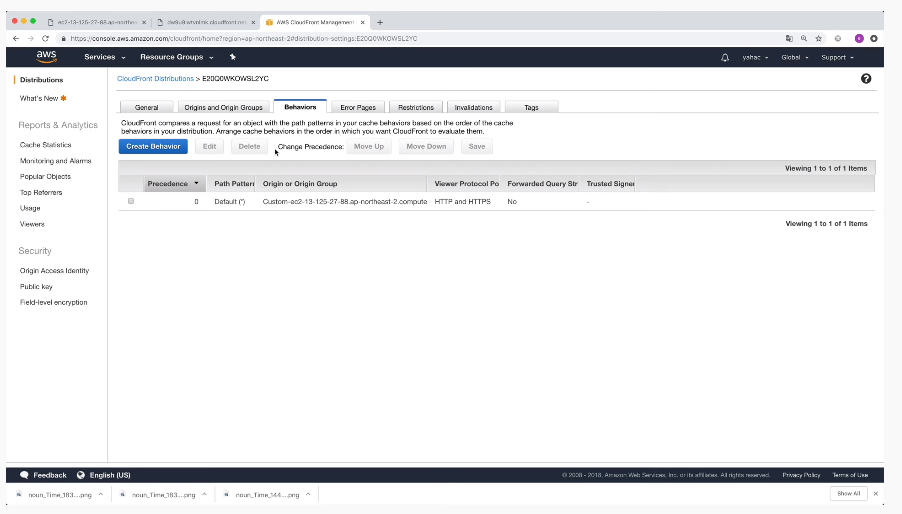Viewport: 902px width, 514px height.
Task: Open the notifications bell icon
Action: pyautogui.click(x=725, y=57)
